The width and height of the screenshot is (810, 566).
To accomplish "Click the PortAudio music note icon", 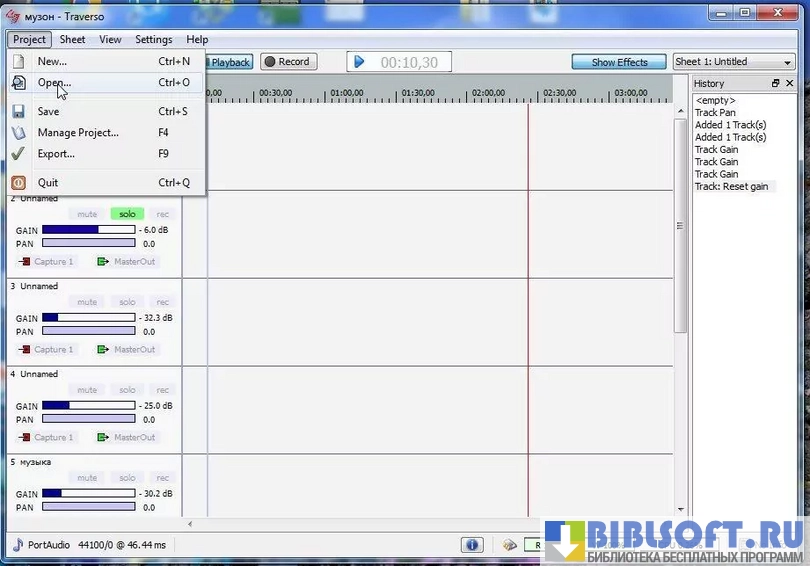I will click(x=18, y=545).
